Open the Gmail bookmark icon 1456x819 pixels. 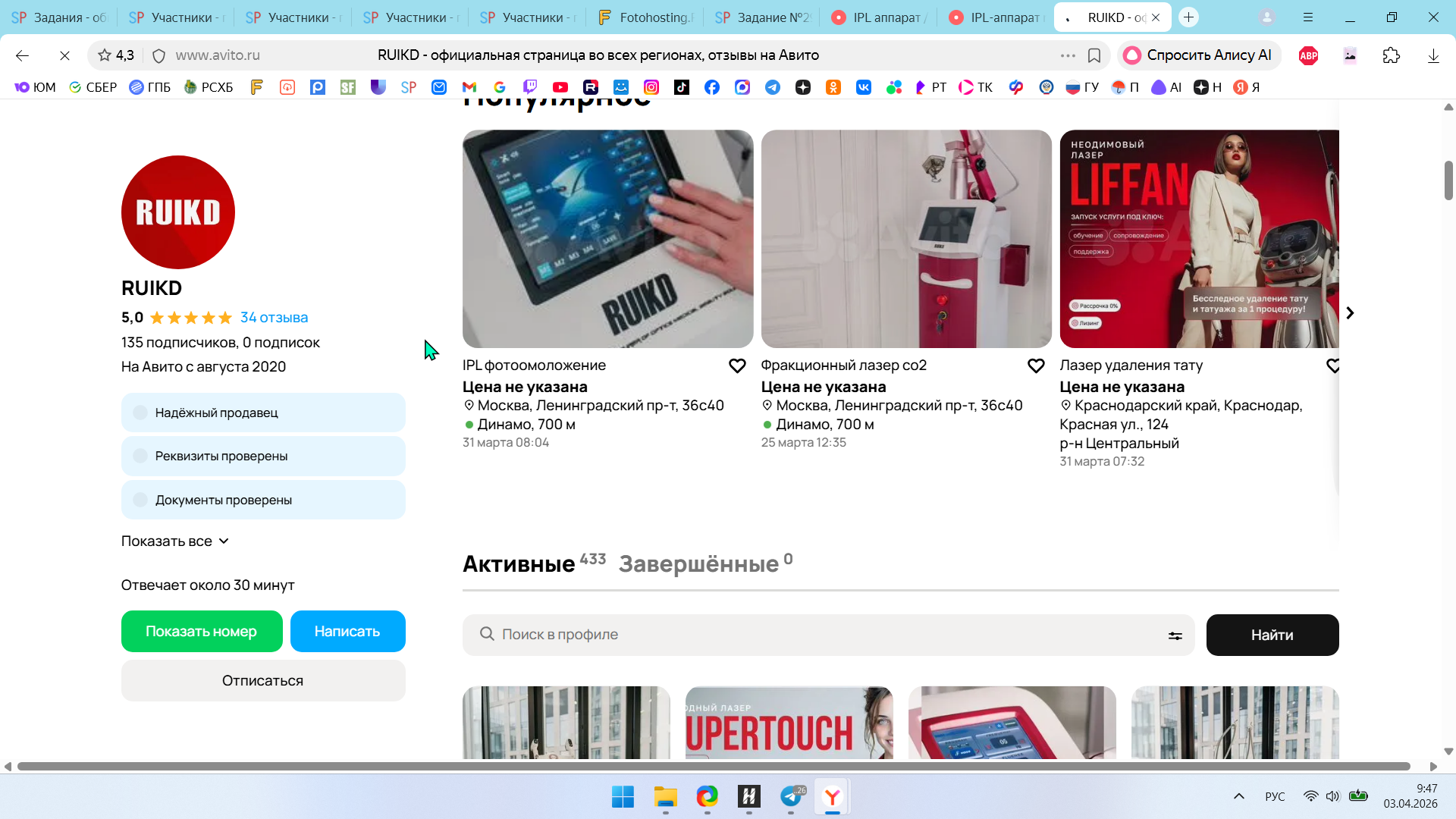pos(469,87)
